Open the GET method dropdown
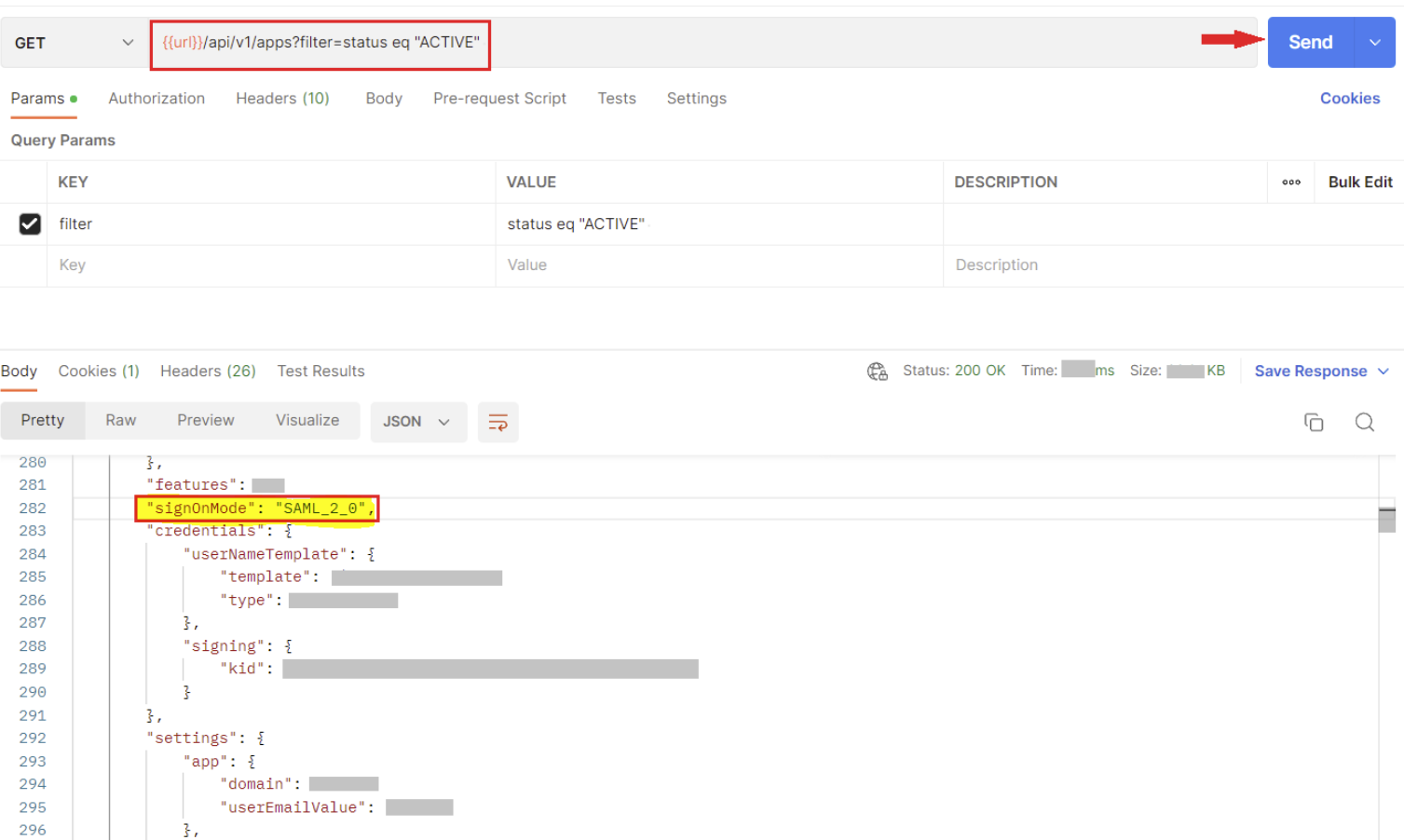Viewport: 1404px width, 840px height. (x=74, y=43)
